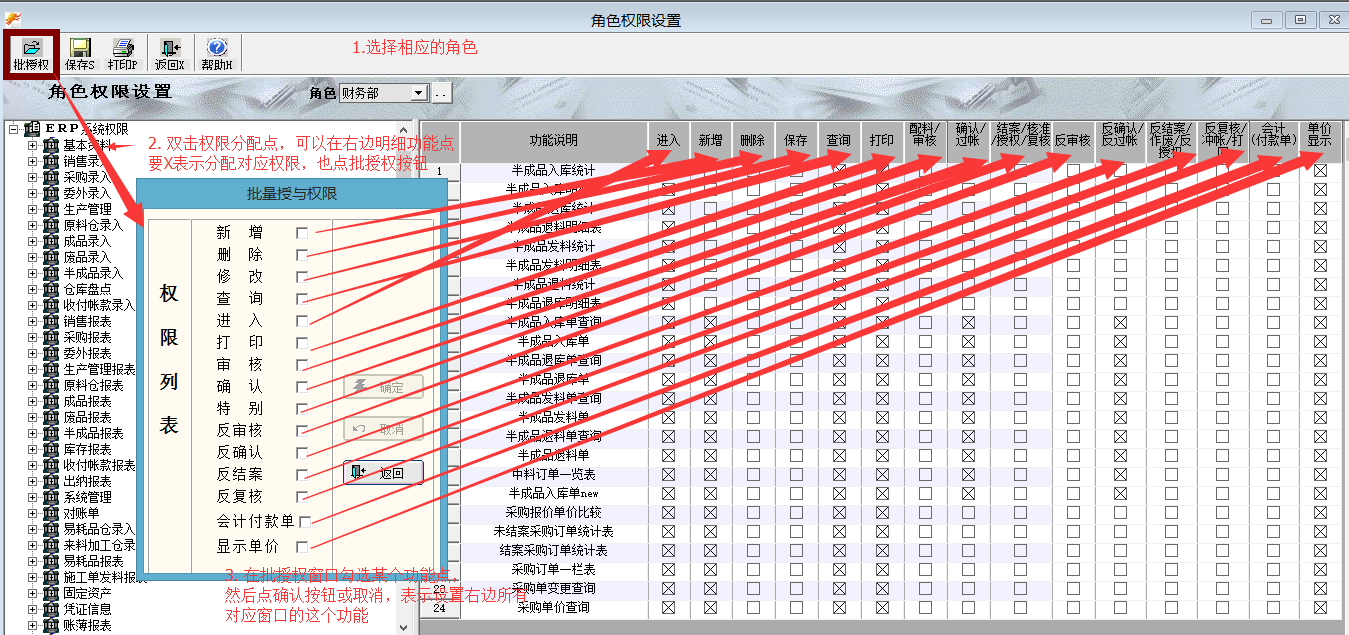
Task: Click the scrollbar beside the permission tree
Action: [x=404, y=300]
